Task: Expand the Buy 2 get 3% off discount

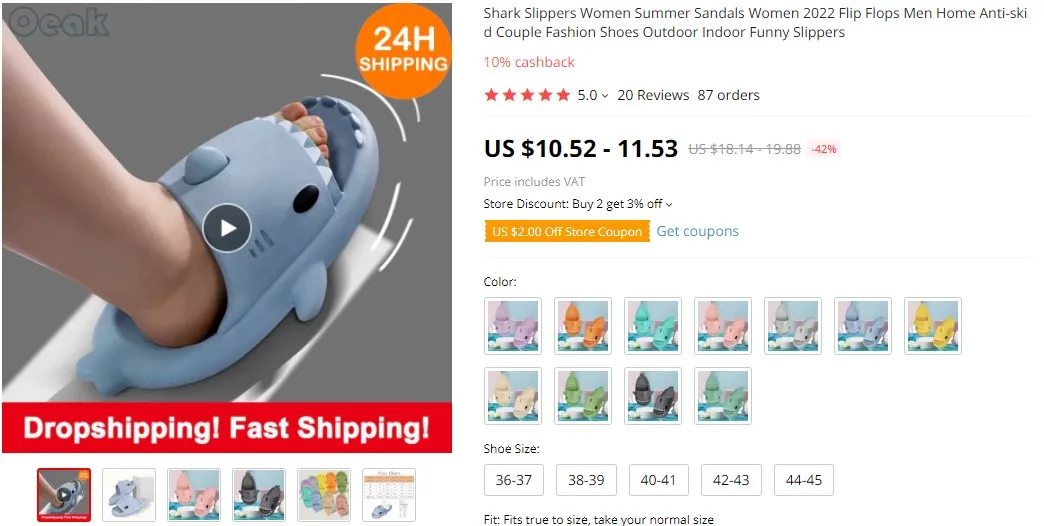Action: pos(669,204)
